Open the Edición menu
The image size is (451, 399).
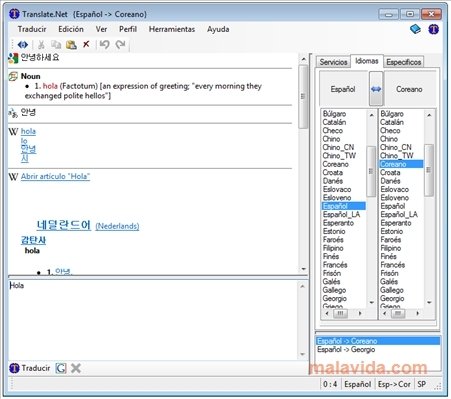tap(71, 29)
